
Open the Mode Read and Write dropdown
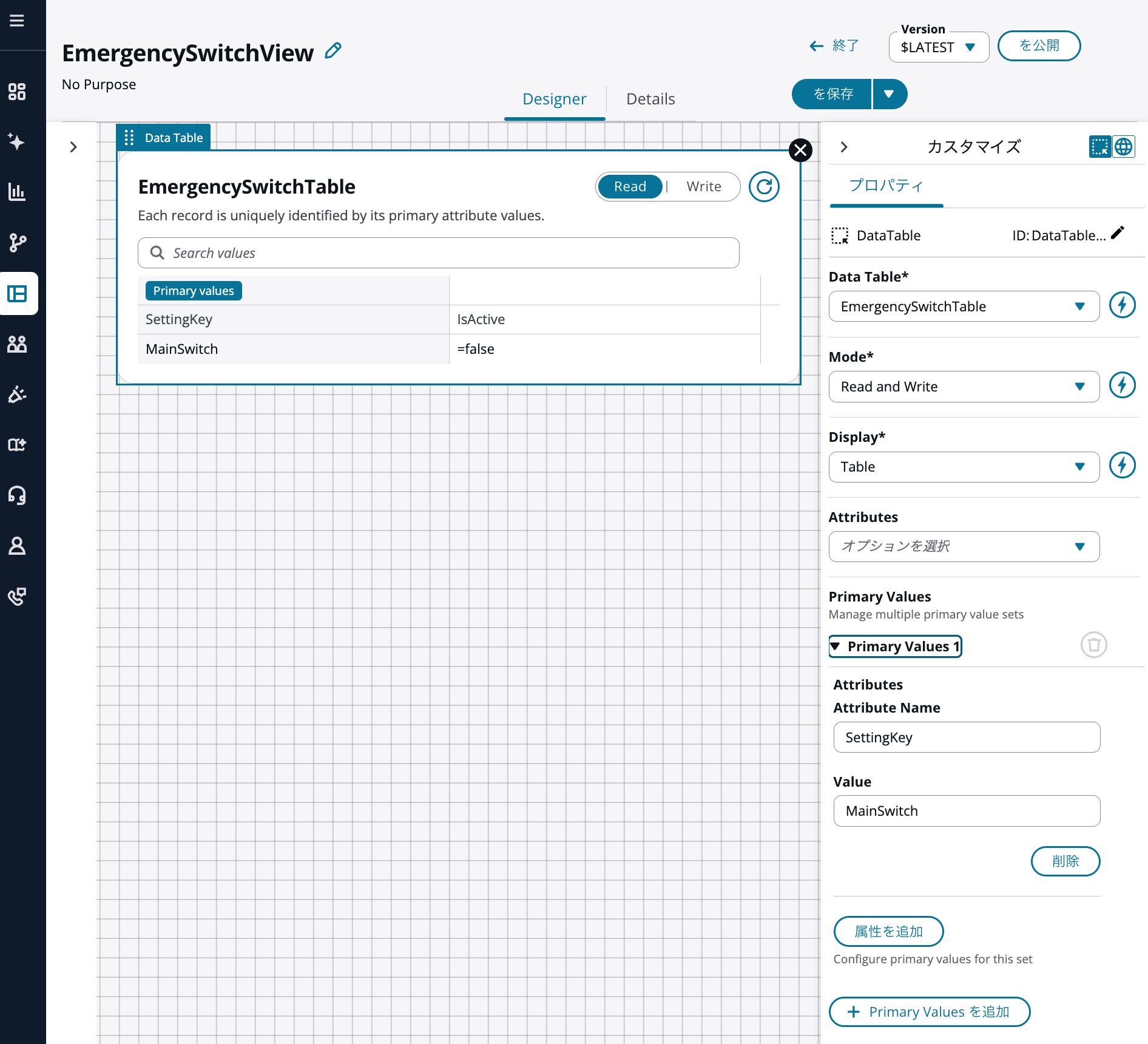[x=964, y=387]
